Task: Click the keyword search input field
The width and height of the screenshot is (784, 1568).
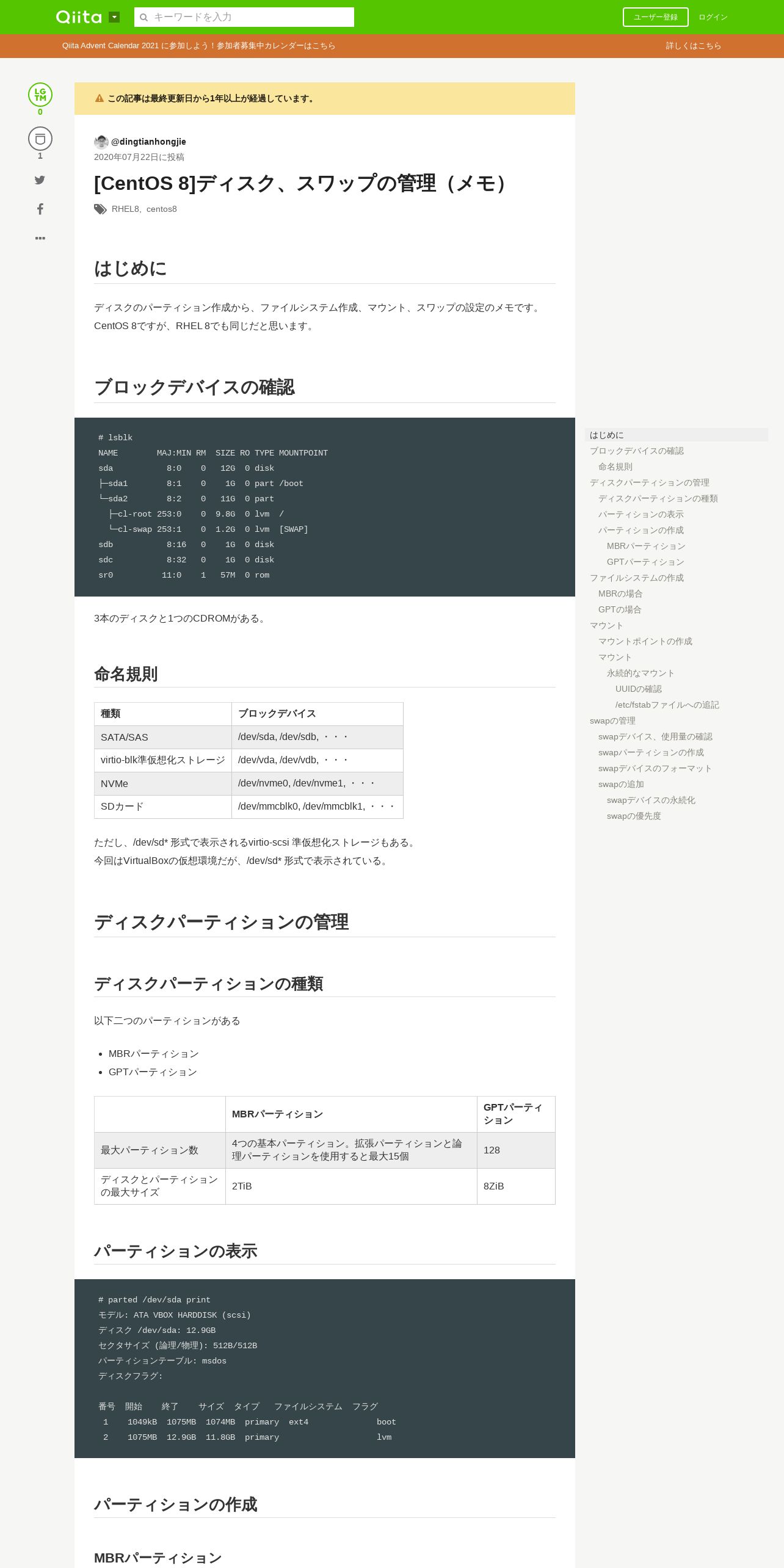Action: click(x=244, y=17)
